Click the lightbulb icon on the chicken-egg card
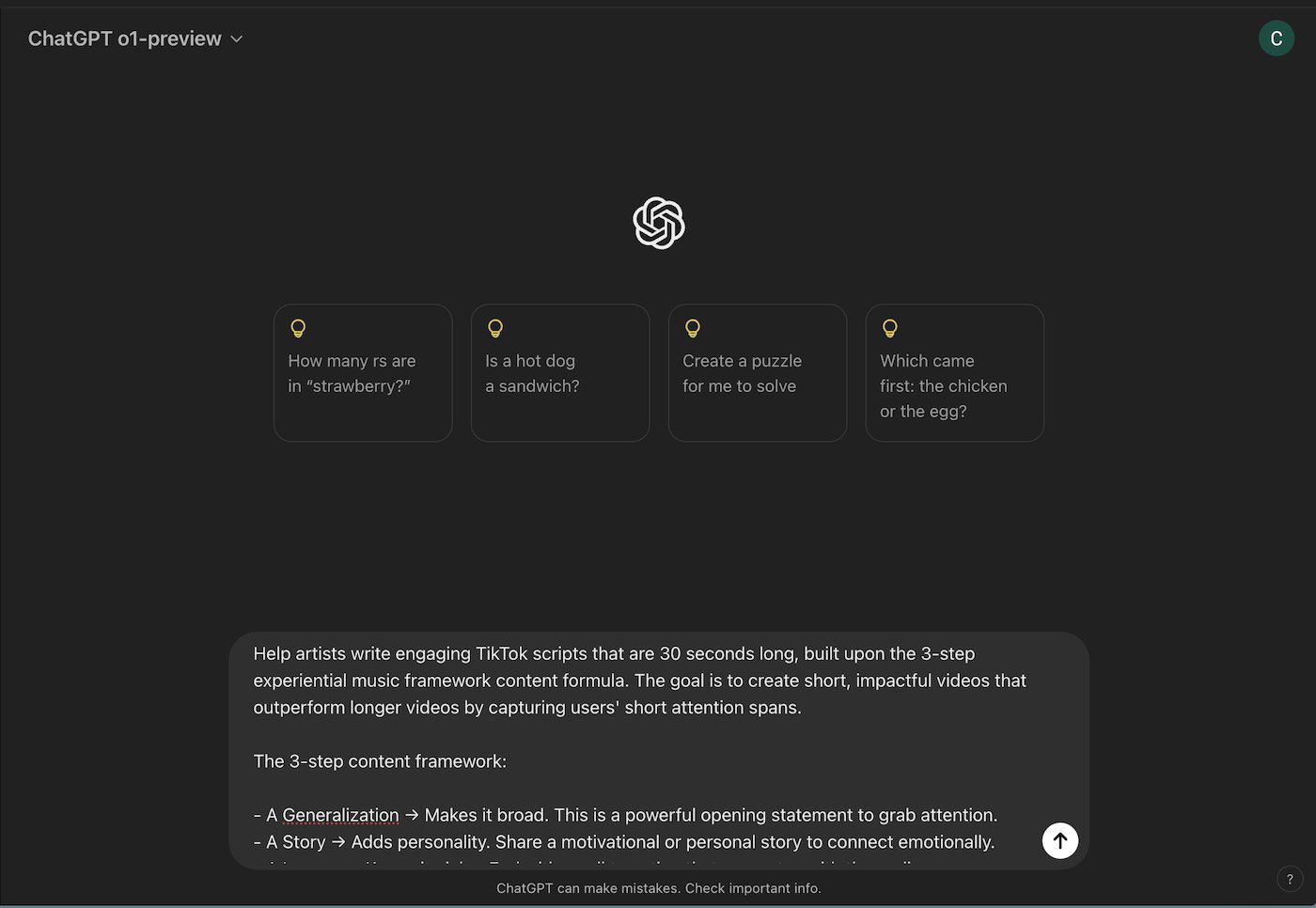The height and width of the screenshot is (908, 1316). (x=890, y=328)
